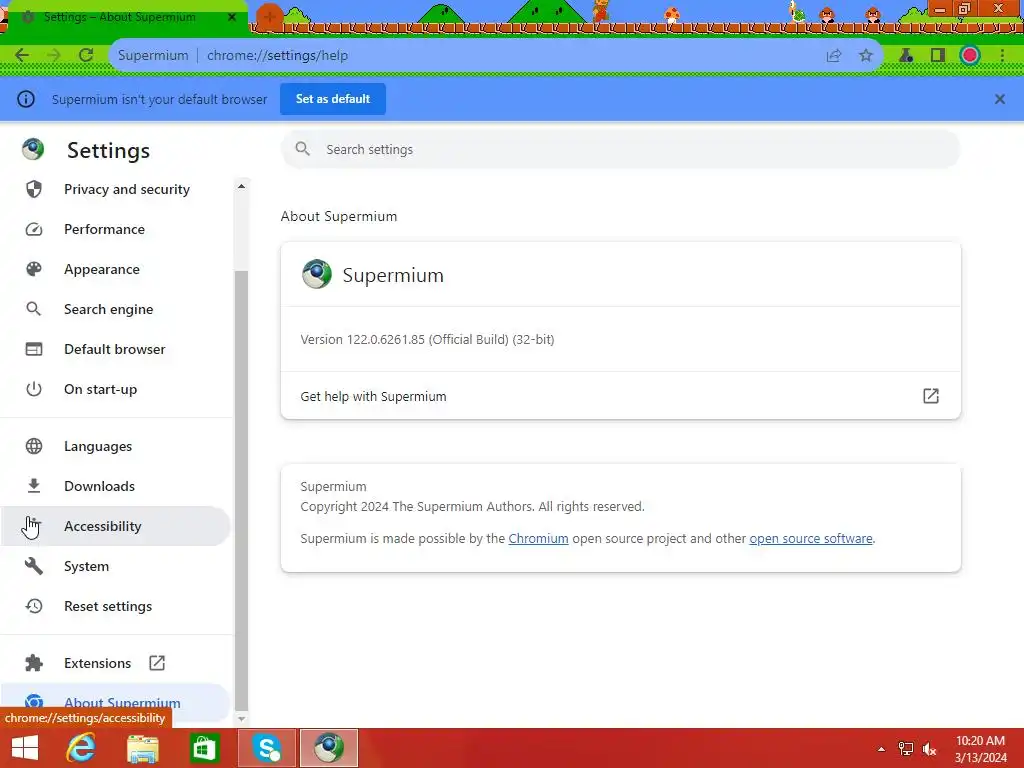
Task: Click Set as default button
Action: click(333, 99)
